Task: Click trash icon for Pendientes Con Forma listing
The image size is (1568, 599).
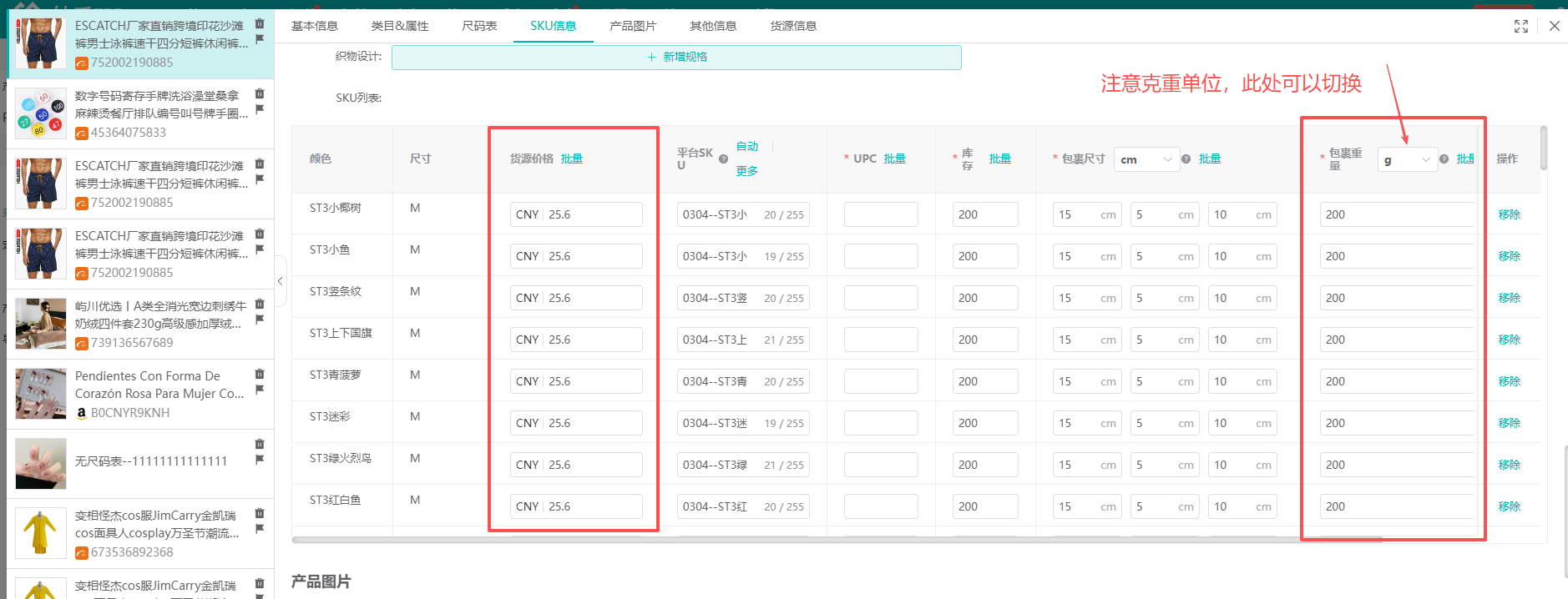Action: (x=260, y=374)
